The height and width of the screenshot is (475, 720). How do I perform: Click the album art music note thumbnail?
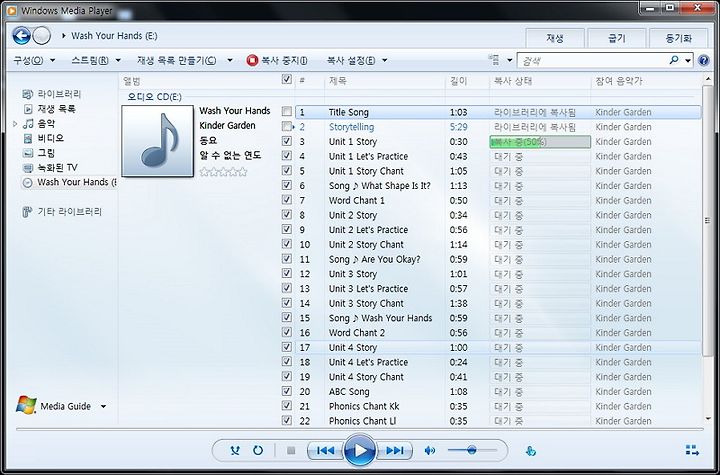(158, 141)
